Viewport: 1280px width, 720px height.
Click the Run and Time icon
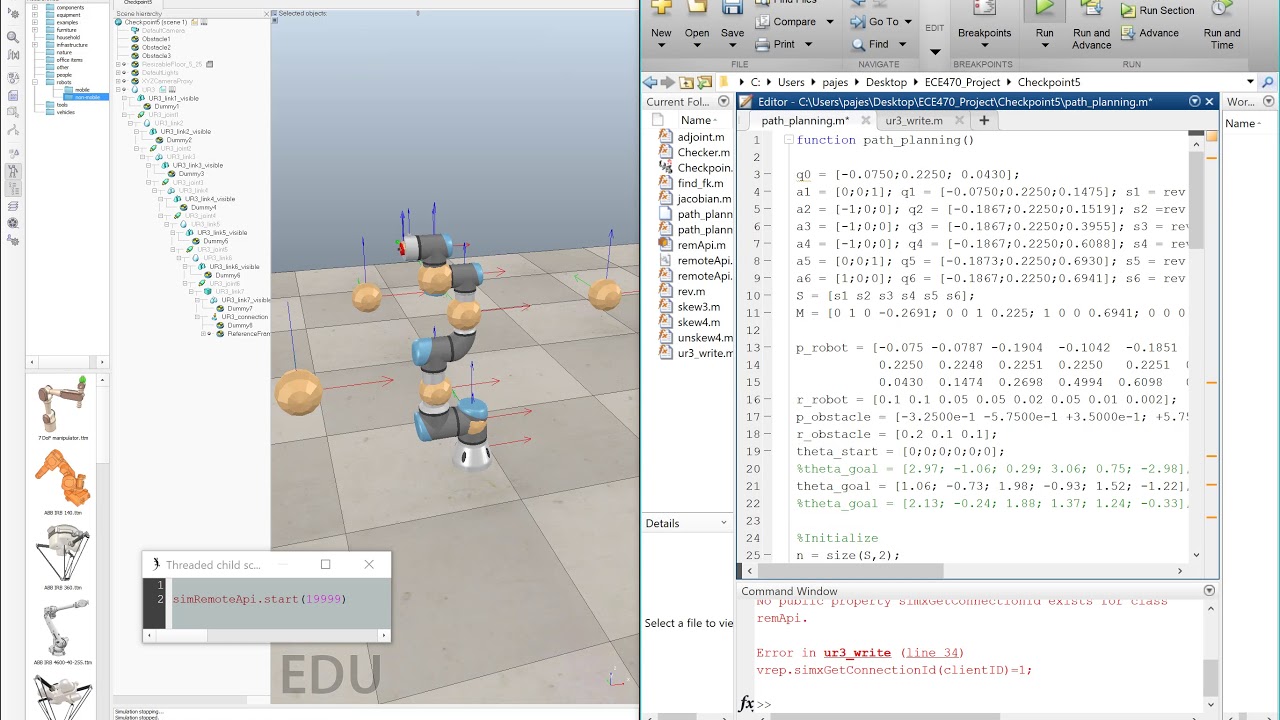(1221, 8)
